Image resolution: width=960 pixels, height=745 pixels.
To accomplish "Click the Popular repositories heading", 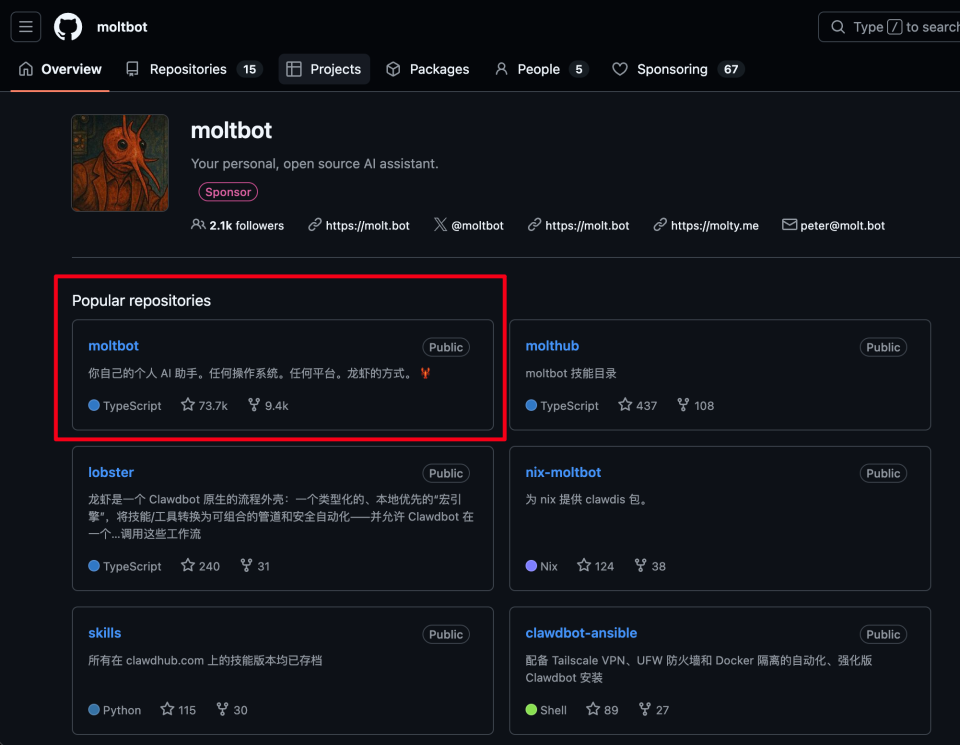I will (x=141, y=301).
